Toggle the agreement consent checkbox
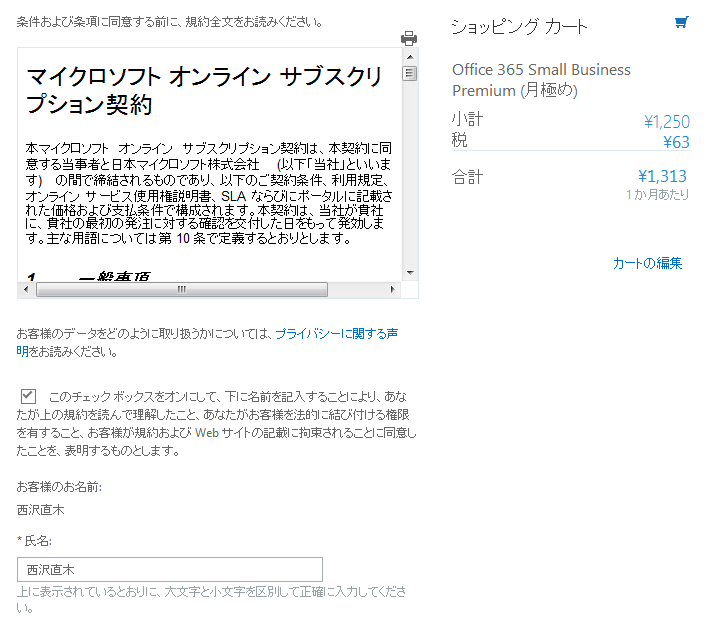The image size is (716, 620). click(x=28, y=396)
